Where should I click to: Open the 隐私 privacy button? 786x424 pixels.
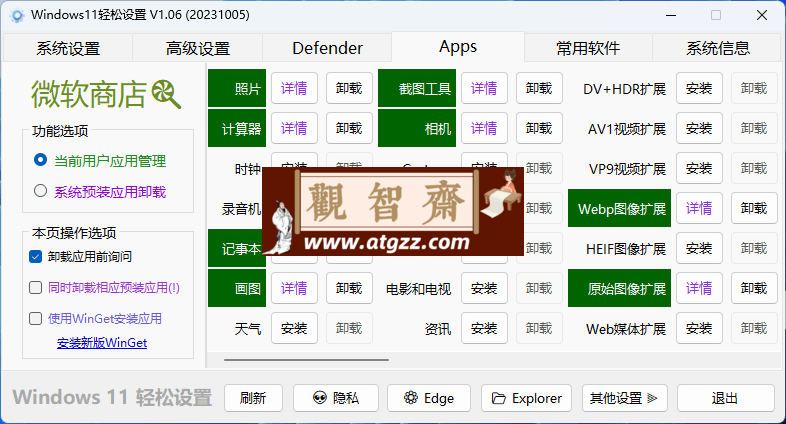pos(336,398)
